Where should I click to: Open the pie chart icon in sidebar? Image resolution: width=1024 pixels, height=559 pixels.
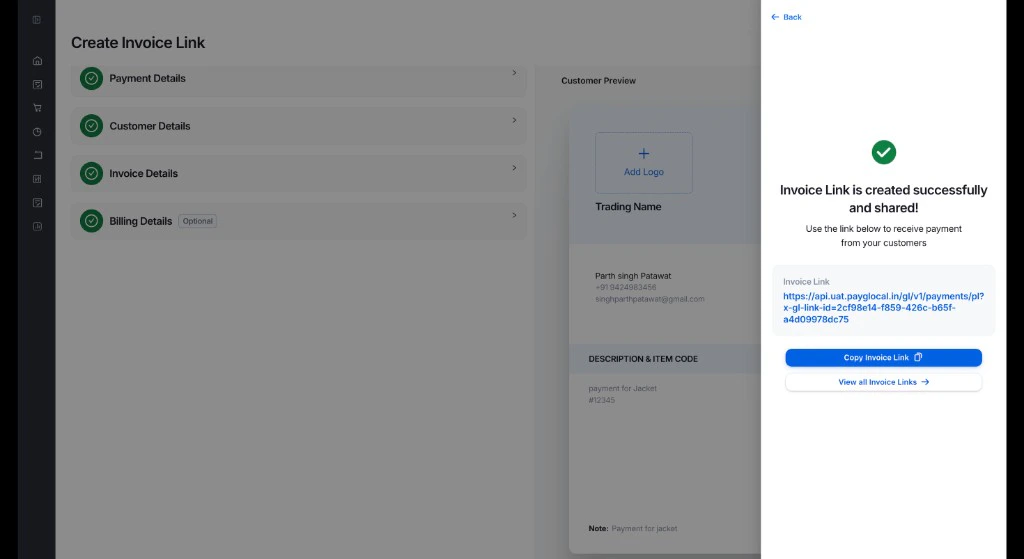(x=37, y=132)
